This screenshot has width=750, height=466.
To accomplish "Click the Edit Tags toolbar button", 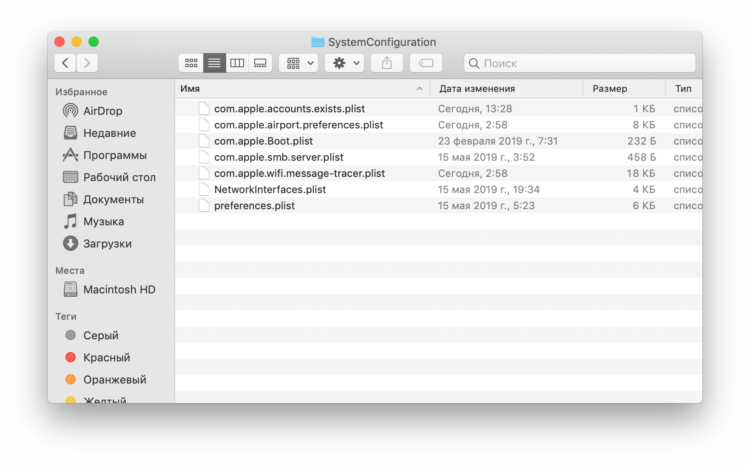I will click(426, 63).
